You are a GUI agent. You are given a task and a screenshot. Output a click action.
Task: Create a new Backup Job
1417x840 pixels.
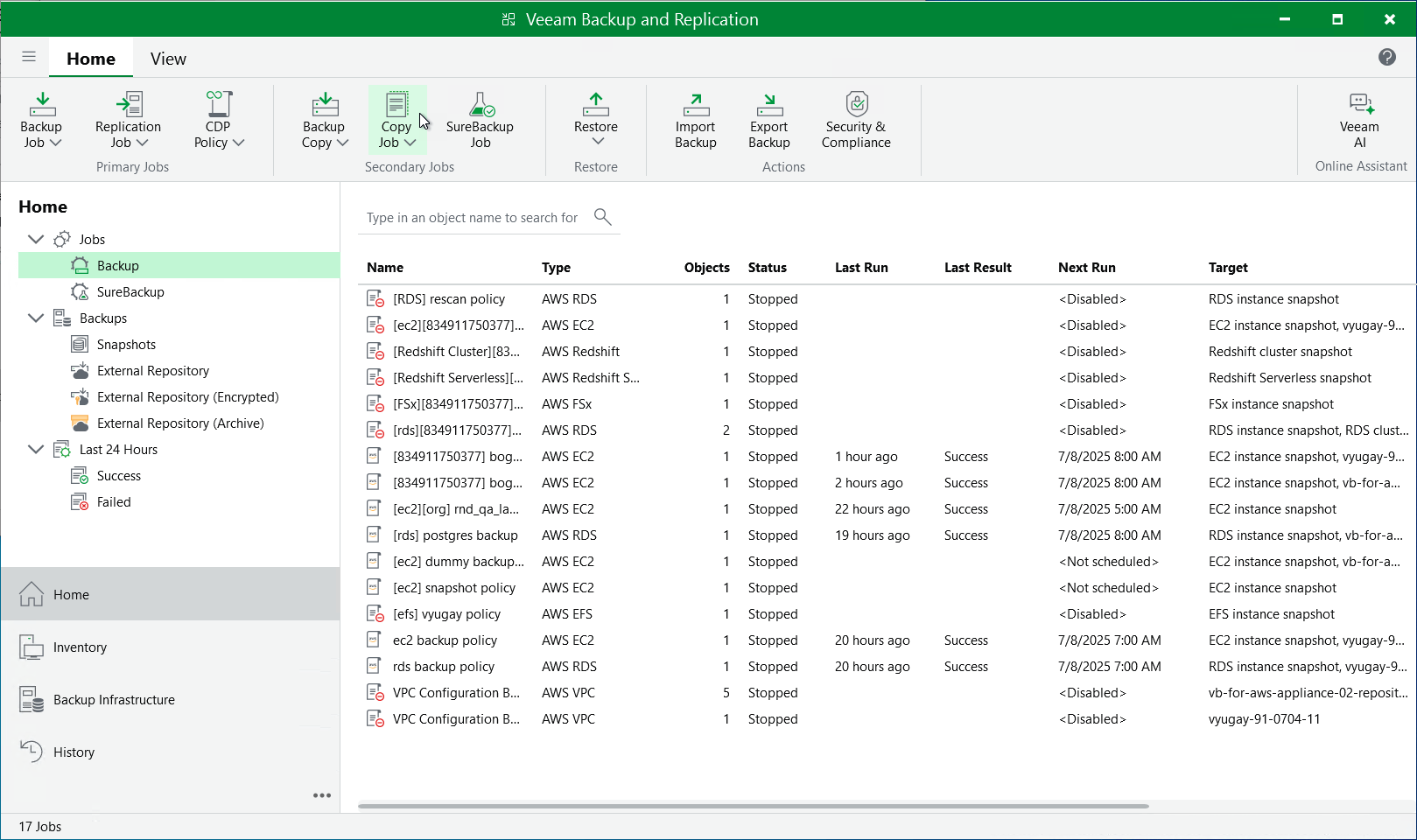40,120
